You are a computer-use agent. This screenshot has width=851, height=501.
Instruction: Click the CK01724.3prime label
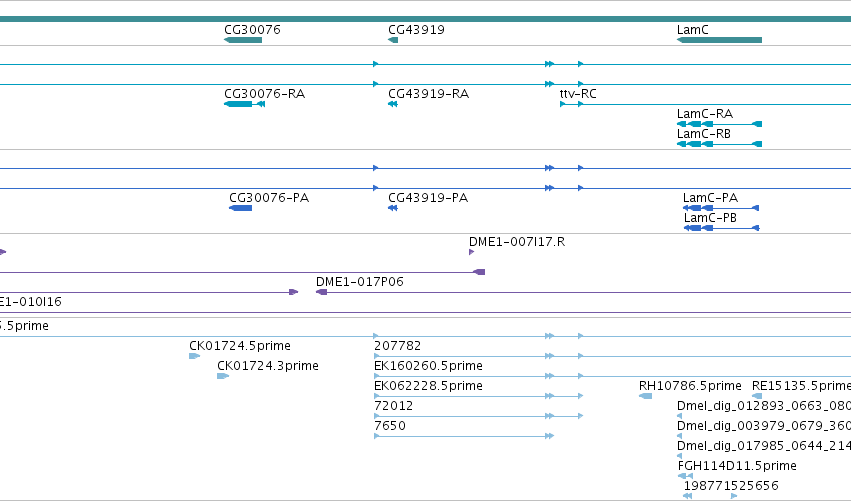point(268,366)
